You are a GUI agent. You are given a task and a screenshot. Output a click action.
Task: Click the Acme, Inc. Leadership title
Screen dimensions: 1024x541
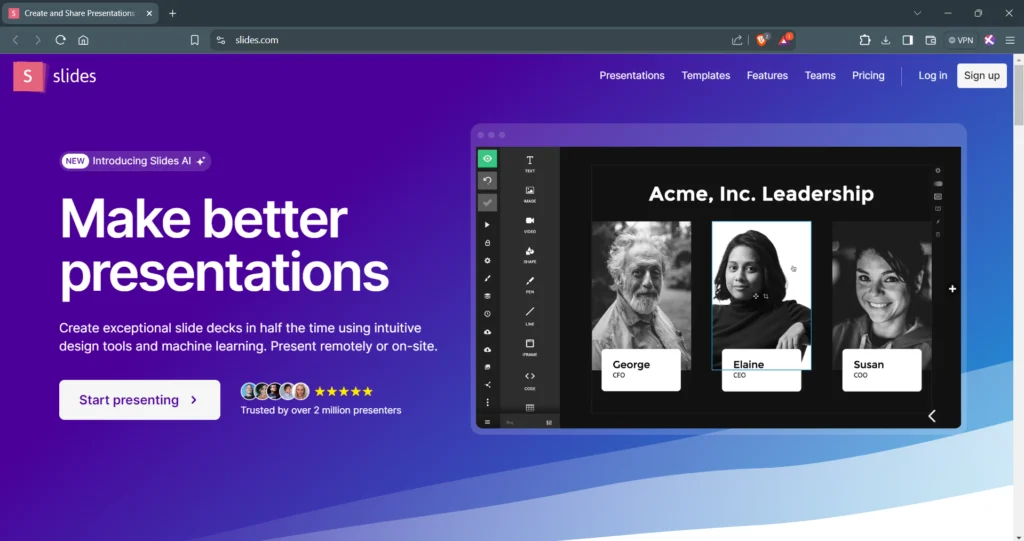pyautogui.click(x=761, y=193)
